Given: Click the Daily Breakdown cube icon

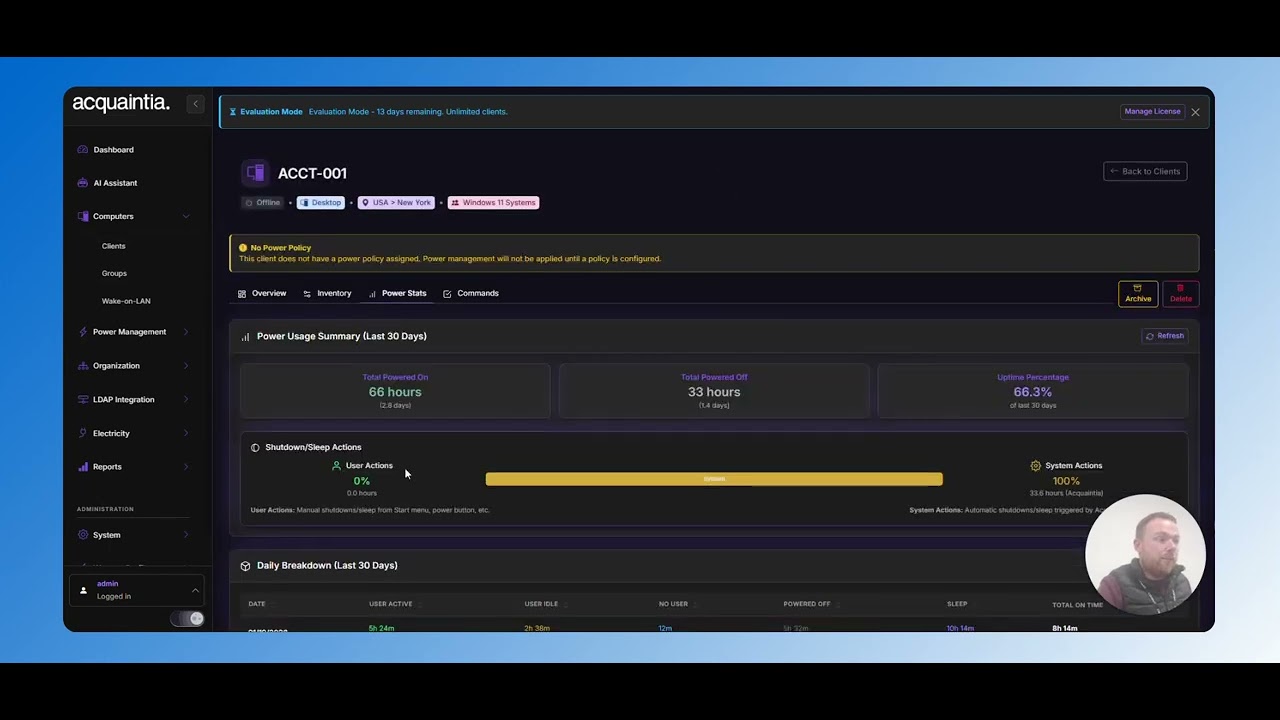Looking at the screenshot, I should point(245,566).
